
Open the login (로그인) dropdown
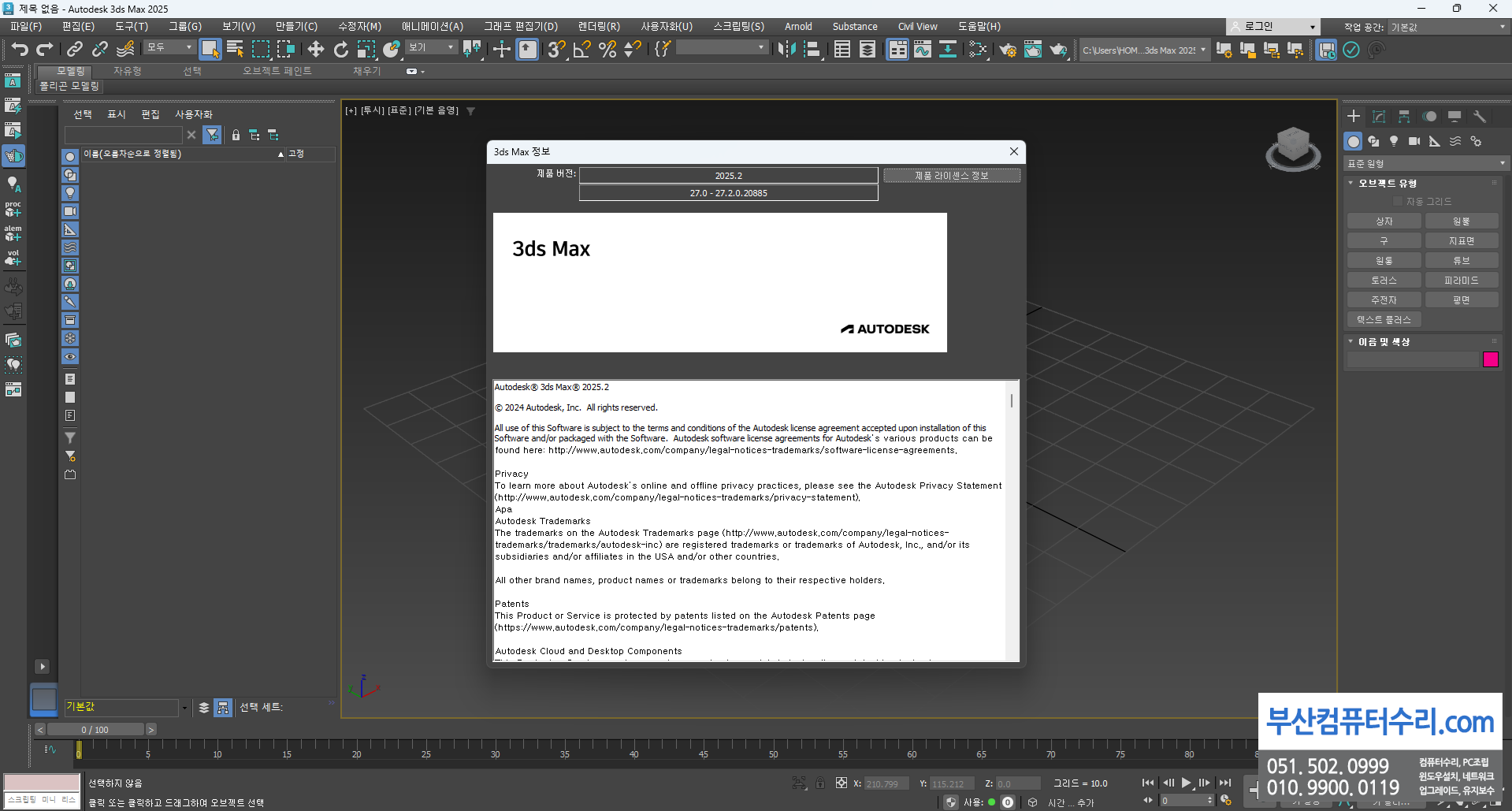[x=1272, y=27]
